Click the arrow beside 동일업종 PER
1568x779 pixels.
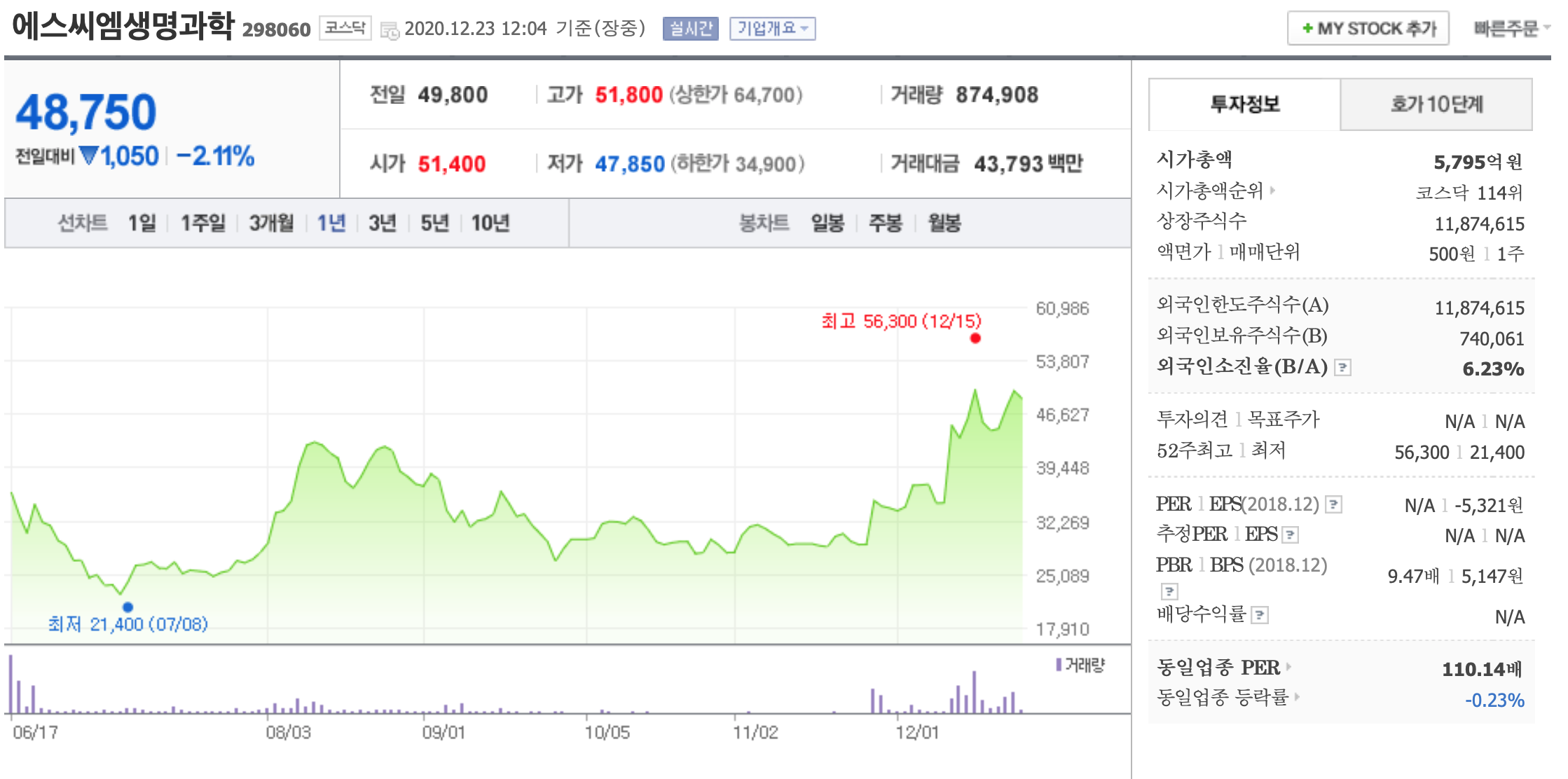click(x=1288, y=667)
